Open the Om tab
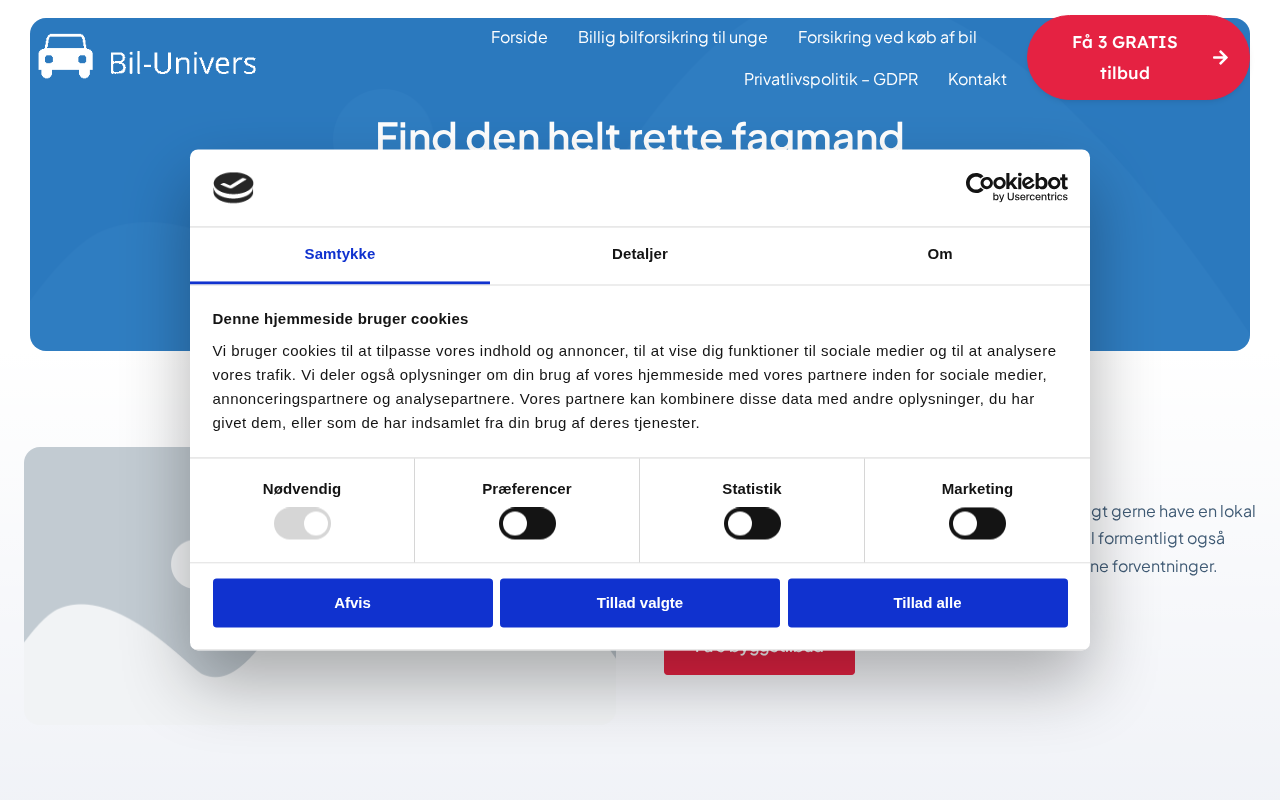This screenshot has height=800, width=1280. 940,255
